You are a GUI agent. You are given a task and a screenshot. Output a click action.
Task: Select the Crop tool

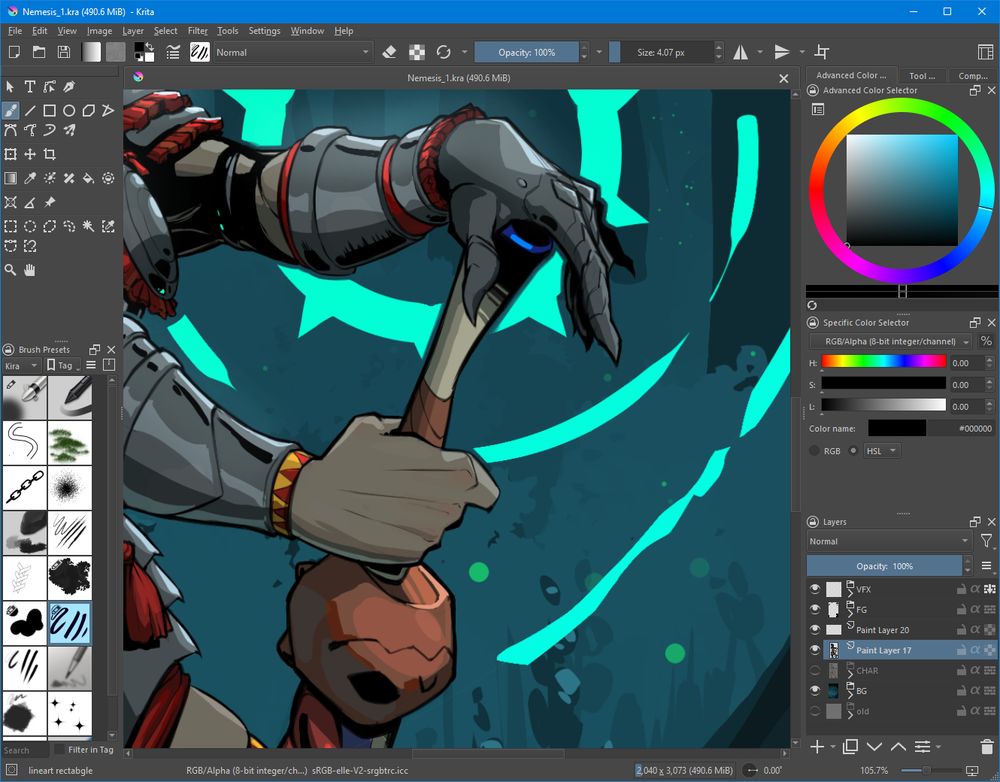[x=49, y=155]
